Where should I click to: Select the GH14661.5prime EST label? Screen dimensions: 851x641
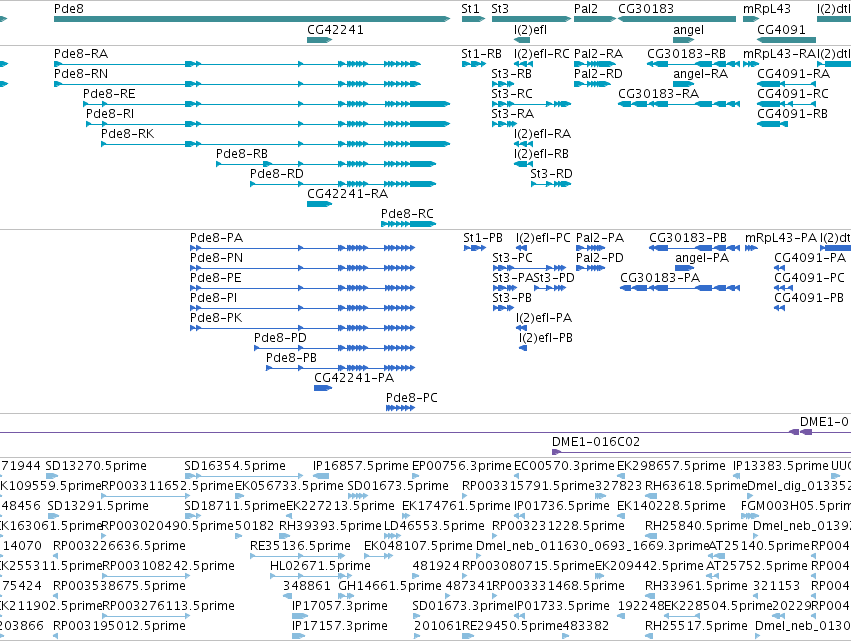point(390,586)
